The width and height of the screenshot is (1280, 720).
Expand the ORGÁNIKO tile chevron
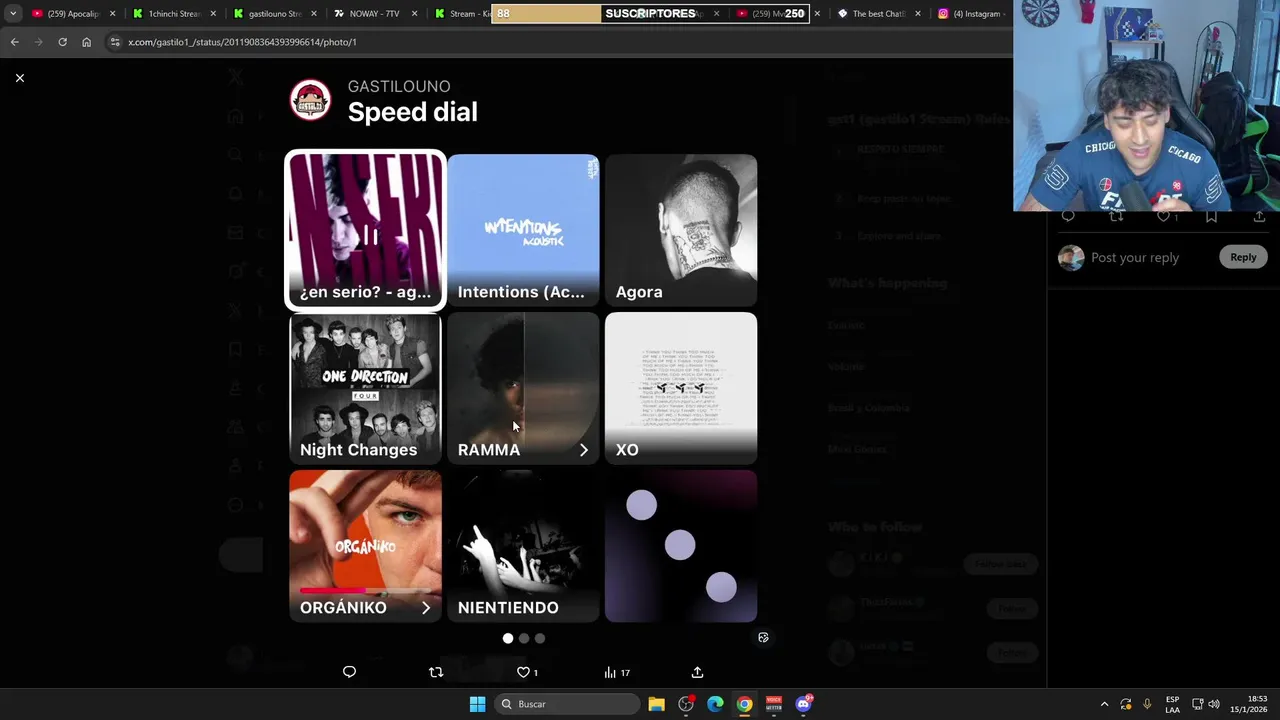click(426, 608)
